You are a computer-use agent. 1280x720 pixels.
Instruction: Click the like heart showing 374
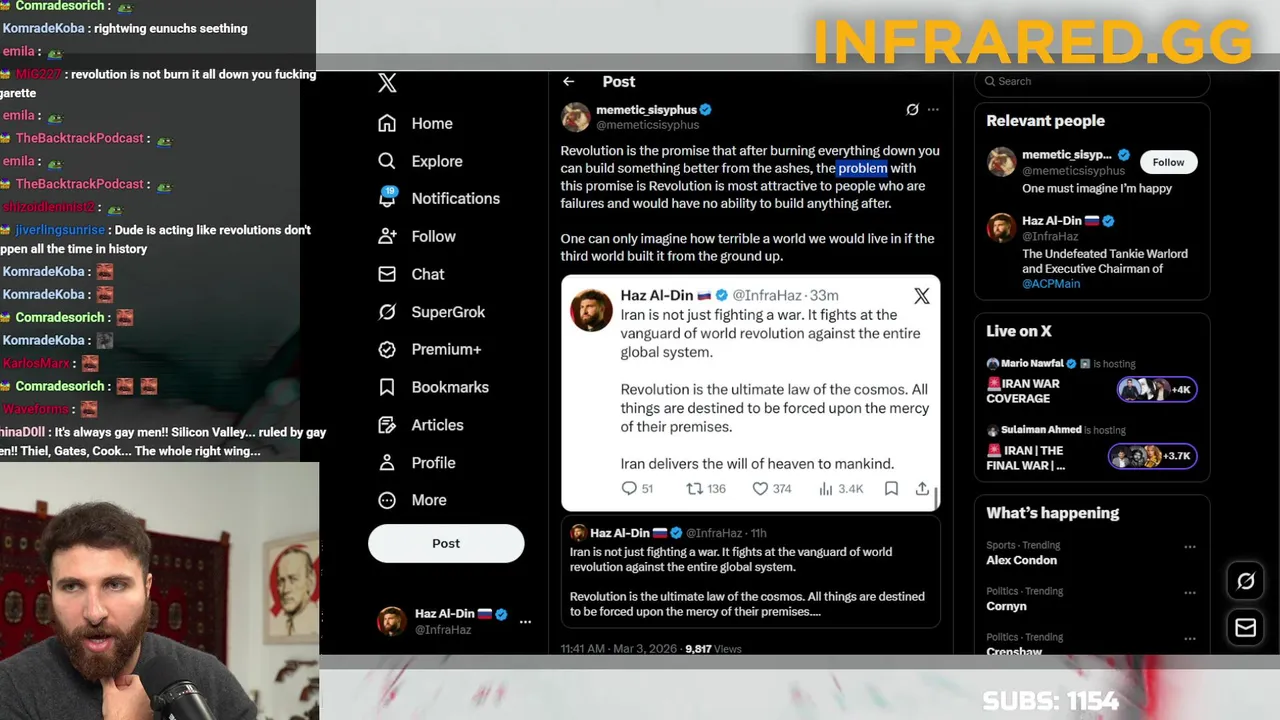click(760, 488)
